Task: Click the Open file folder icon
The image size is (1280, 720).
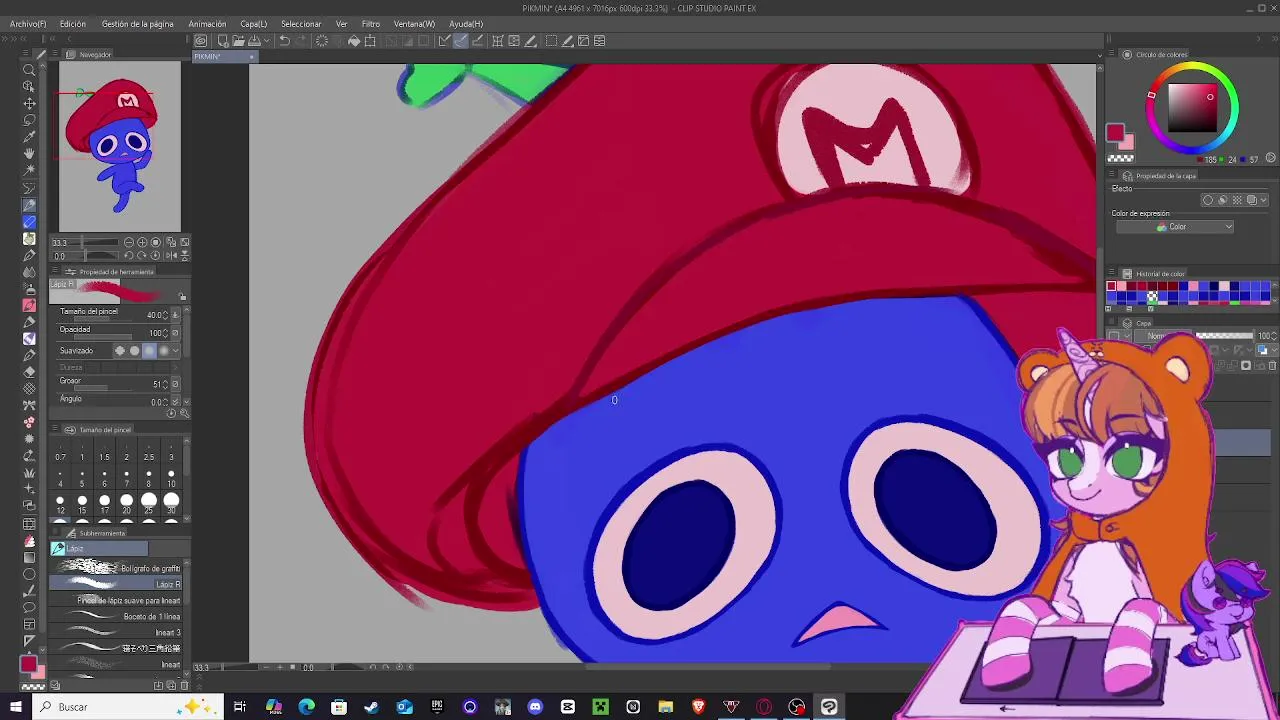Action: pos(239,41)
